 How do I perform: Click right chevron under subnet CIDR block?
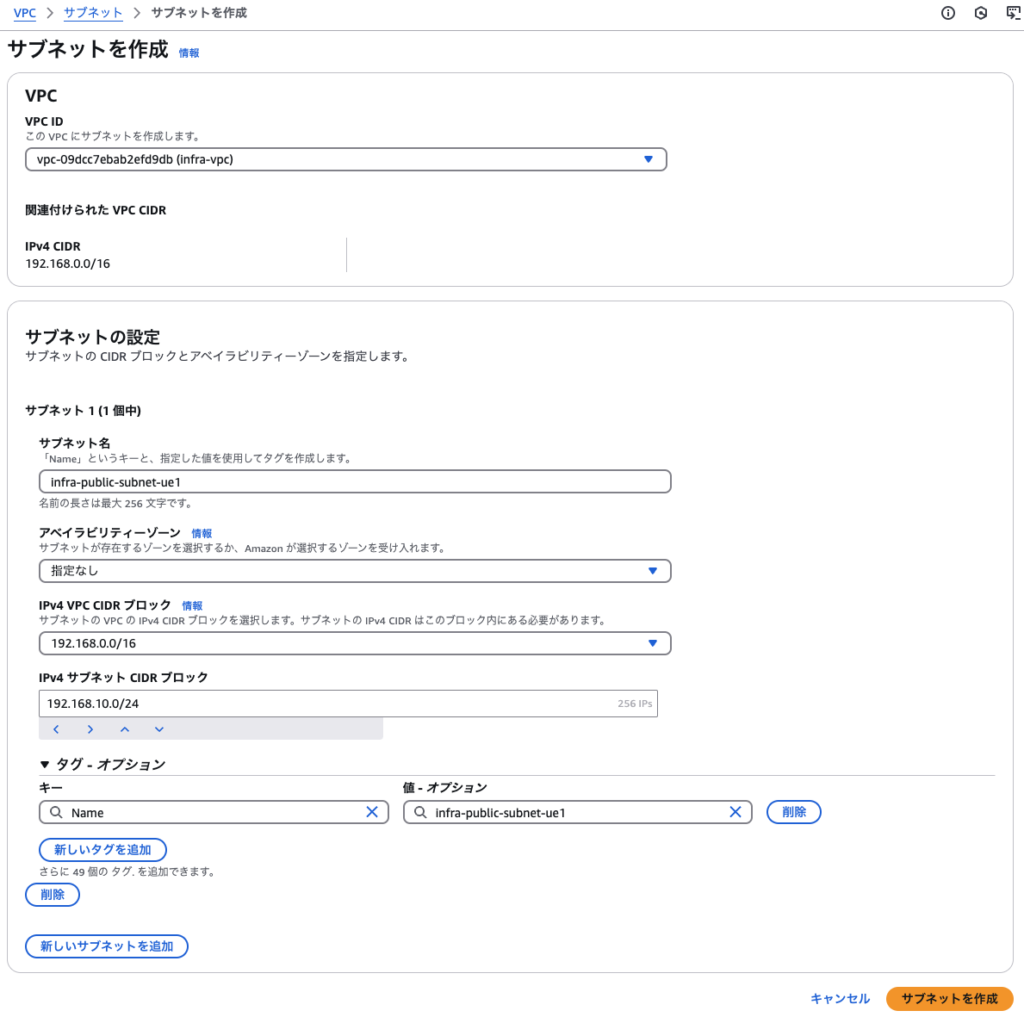coord(90,729)
